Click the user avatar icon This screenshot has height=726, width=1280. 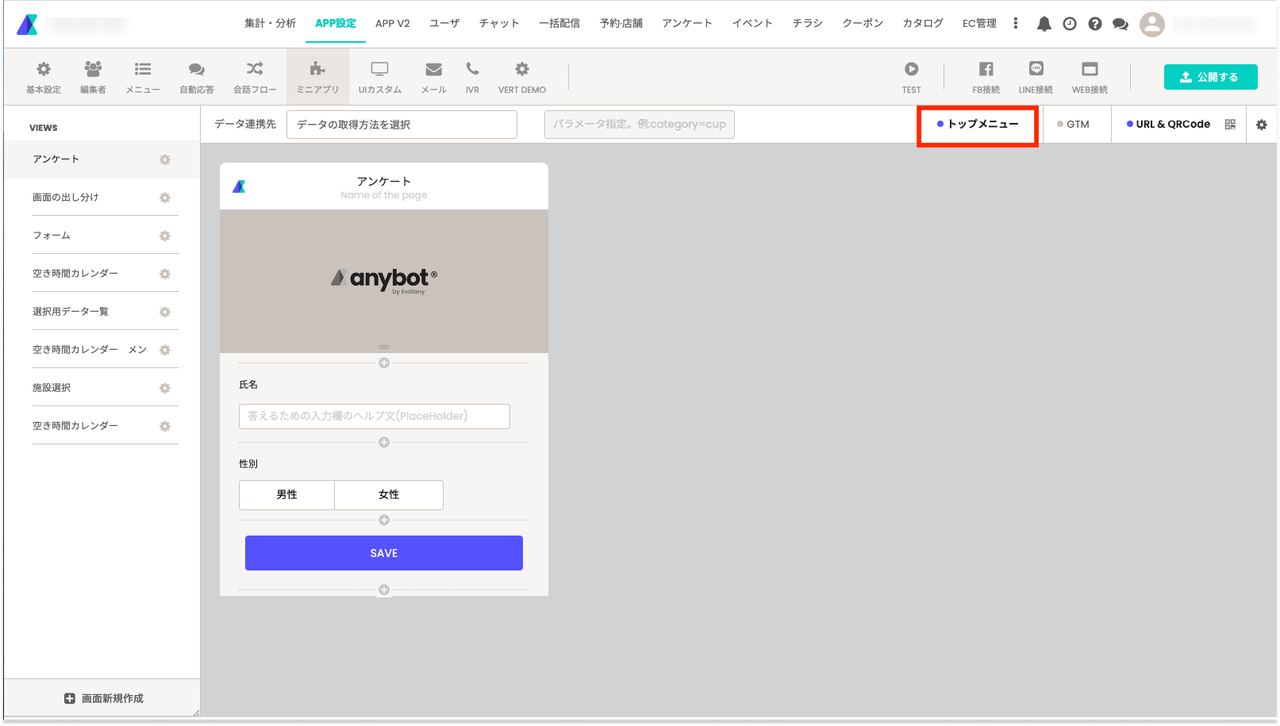(1152, 24)
